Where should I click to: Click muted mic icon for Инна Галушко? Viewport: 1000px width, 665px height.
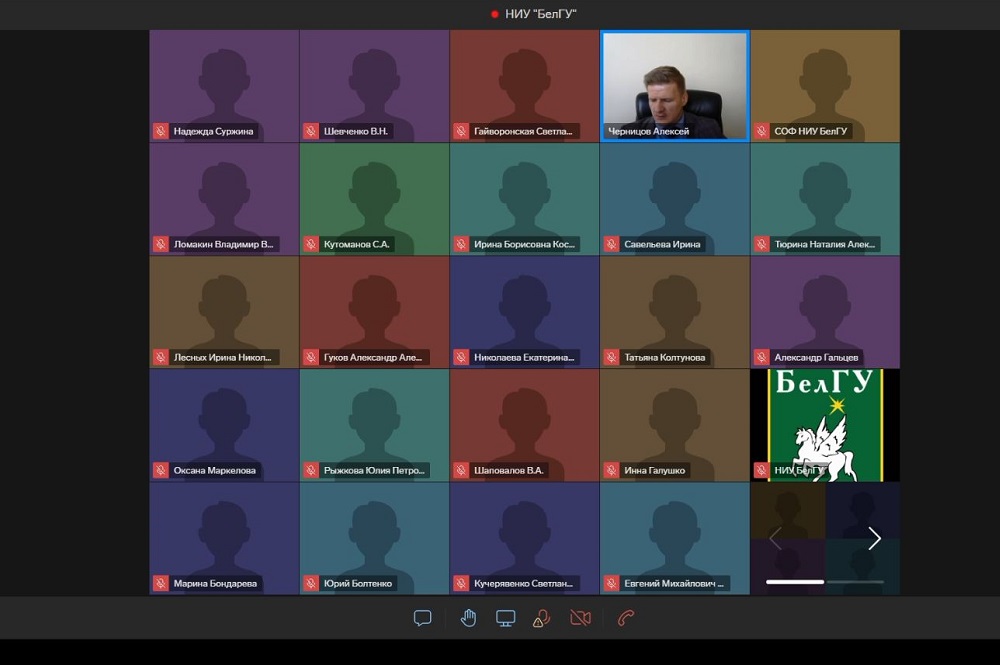pos(610,470)
